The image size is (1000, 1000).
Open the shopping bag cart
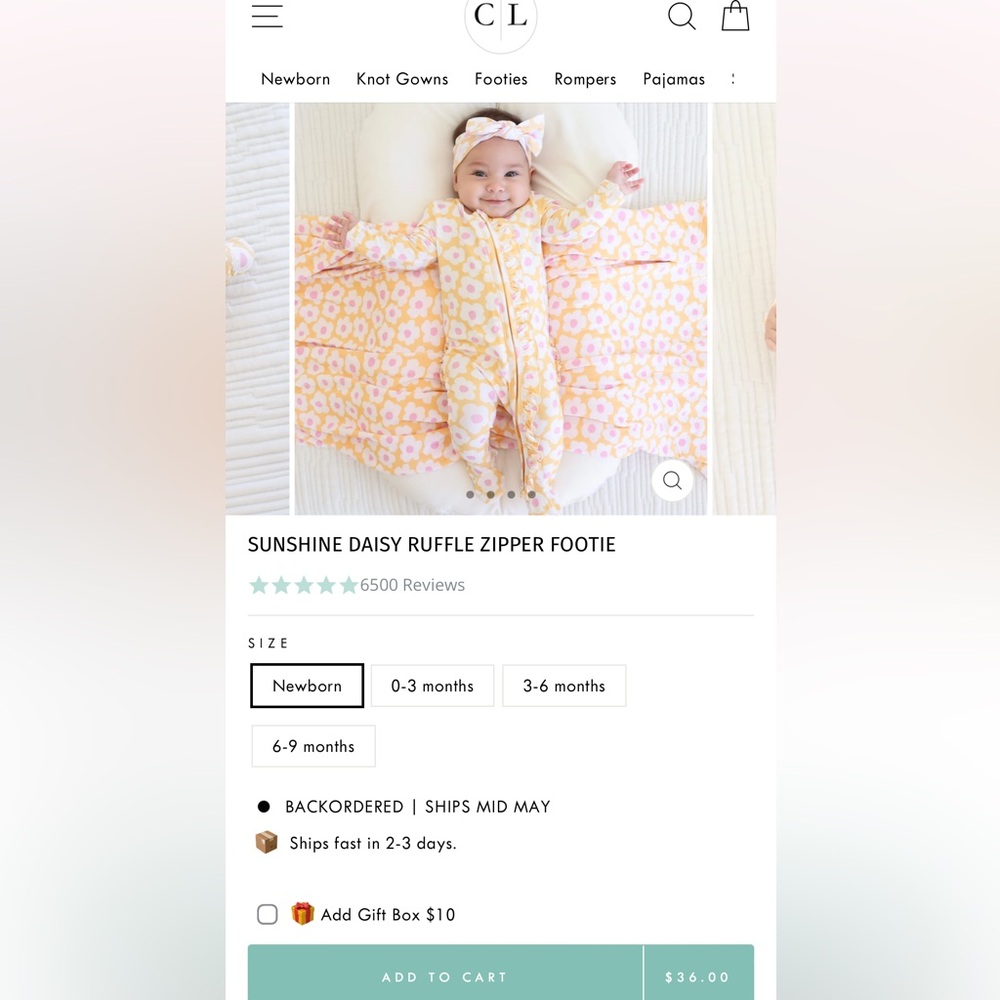735,15
